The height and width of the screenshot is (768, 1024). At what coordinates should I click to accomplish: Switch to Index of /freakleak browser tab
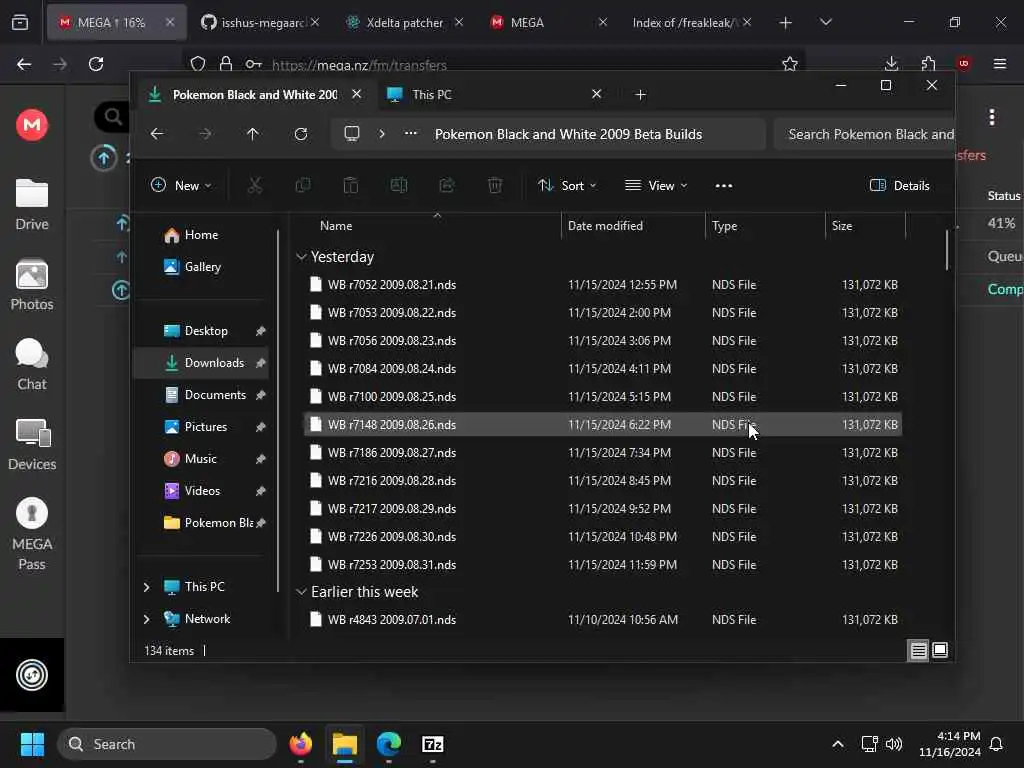(x=691, y=22)
